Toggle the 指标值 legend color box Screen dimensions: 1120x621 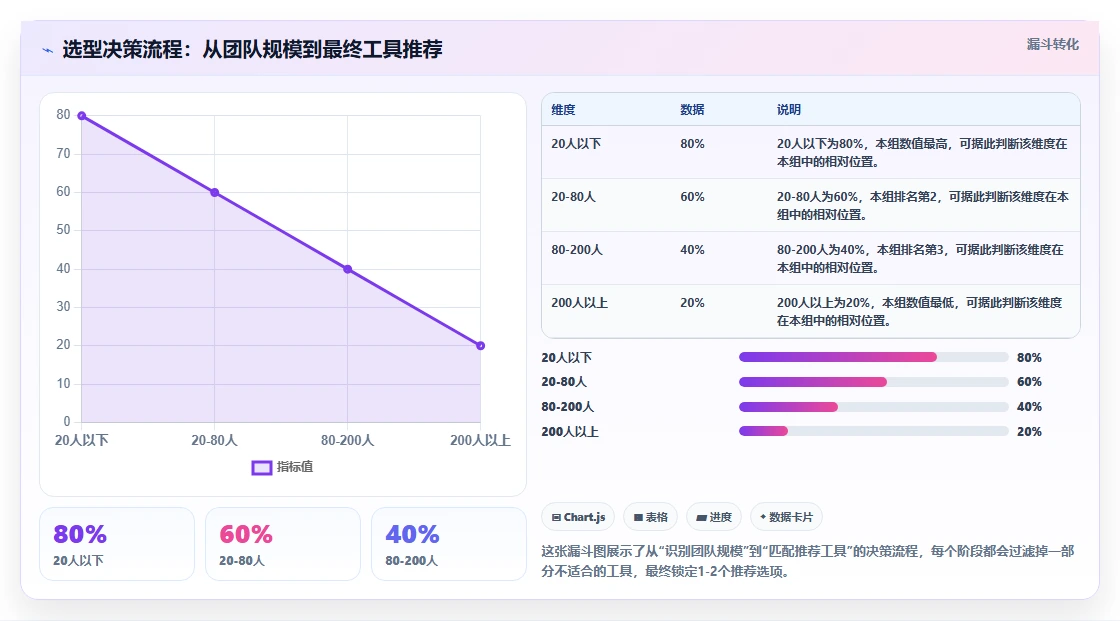261,467
